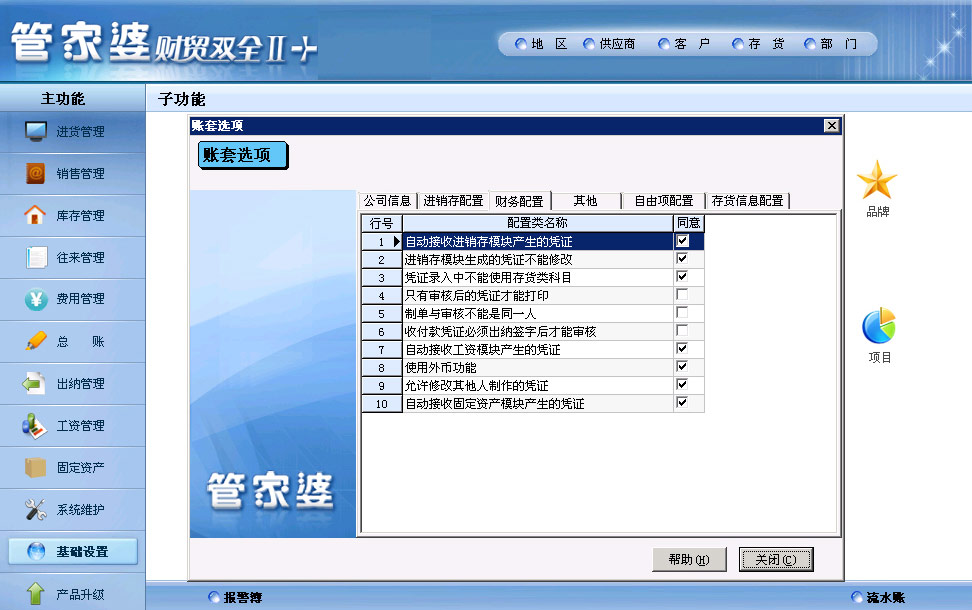
Task: Open 库存管理 house icon
Action: [36, 215]
